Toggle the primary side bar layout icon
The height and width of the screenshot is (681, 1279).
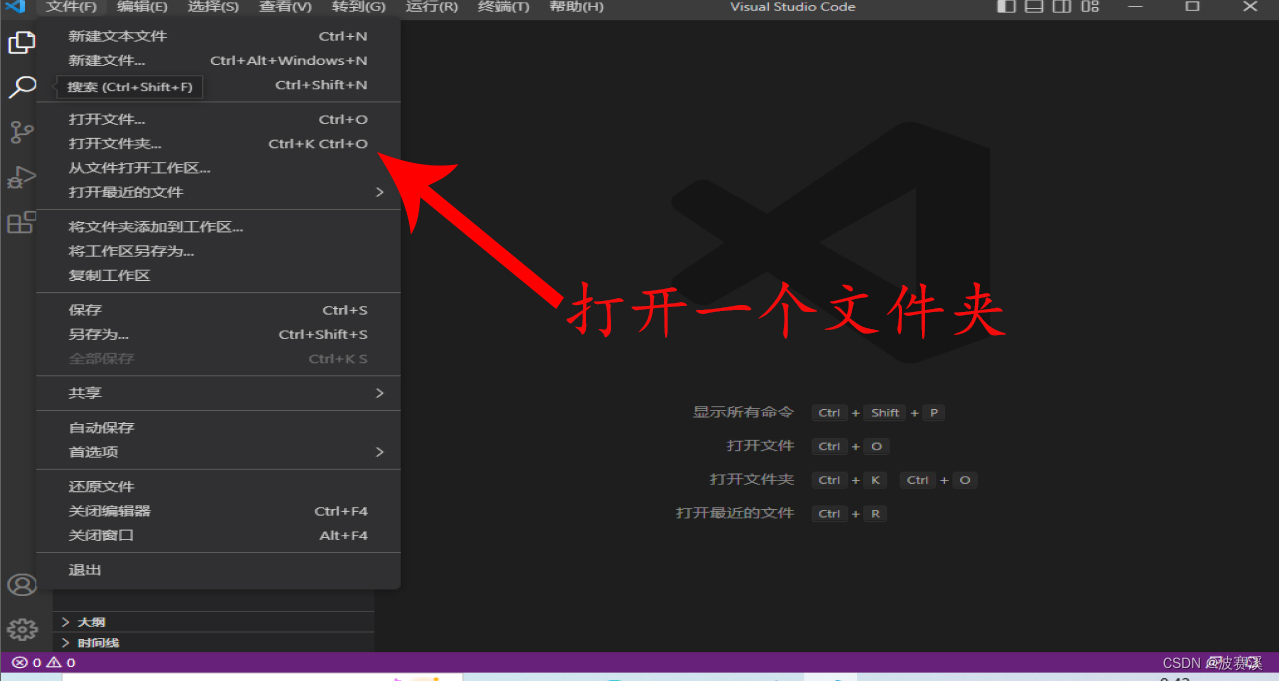1006,7
